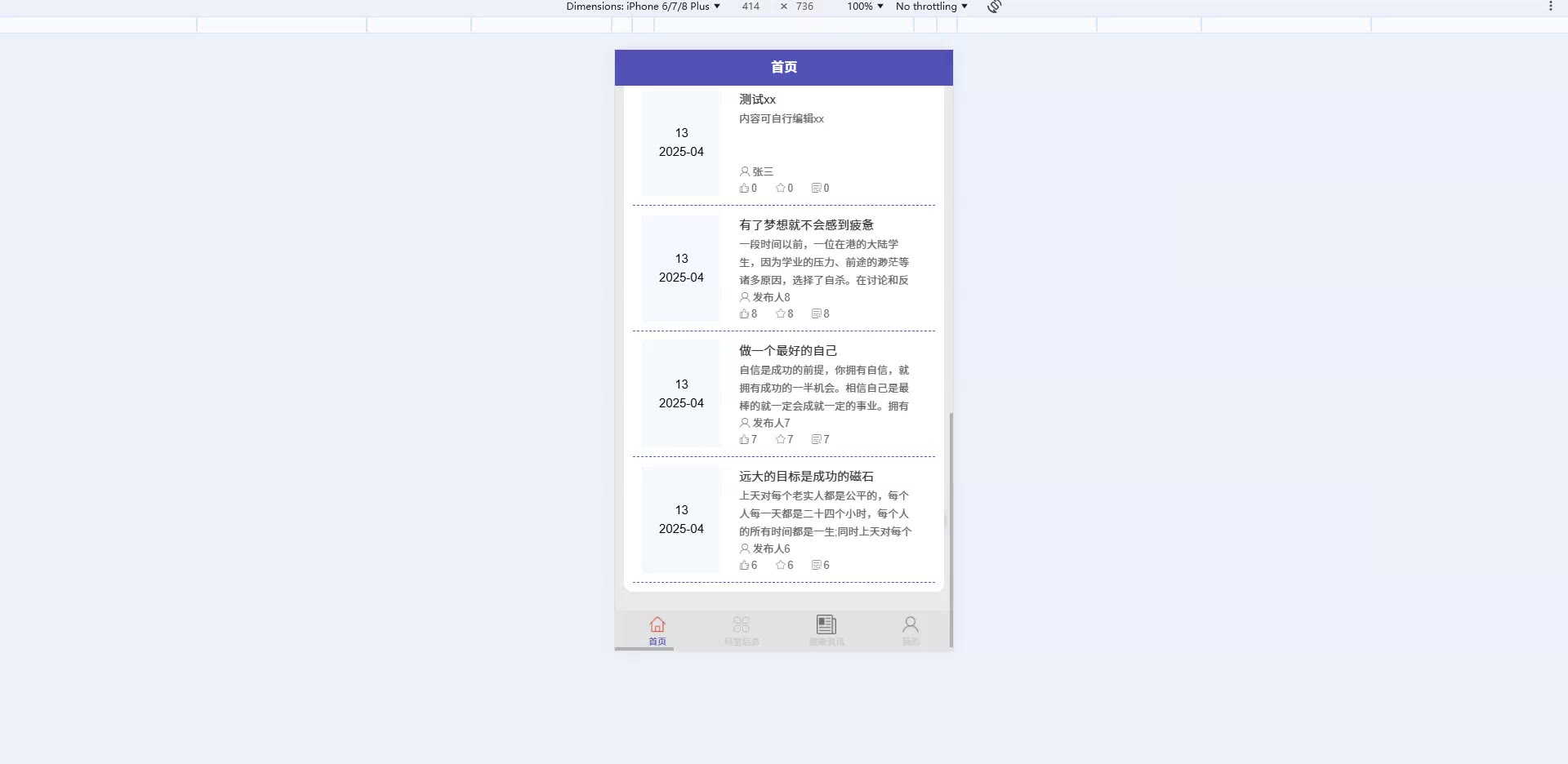
Task: Open the No throttling dropdown
Action: [932, 7]
